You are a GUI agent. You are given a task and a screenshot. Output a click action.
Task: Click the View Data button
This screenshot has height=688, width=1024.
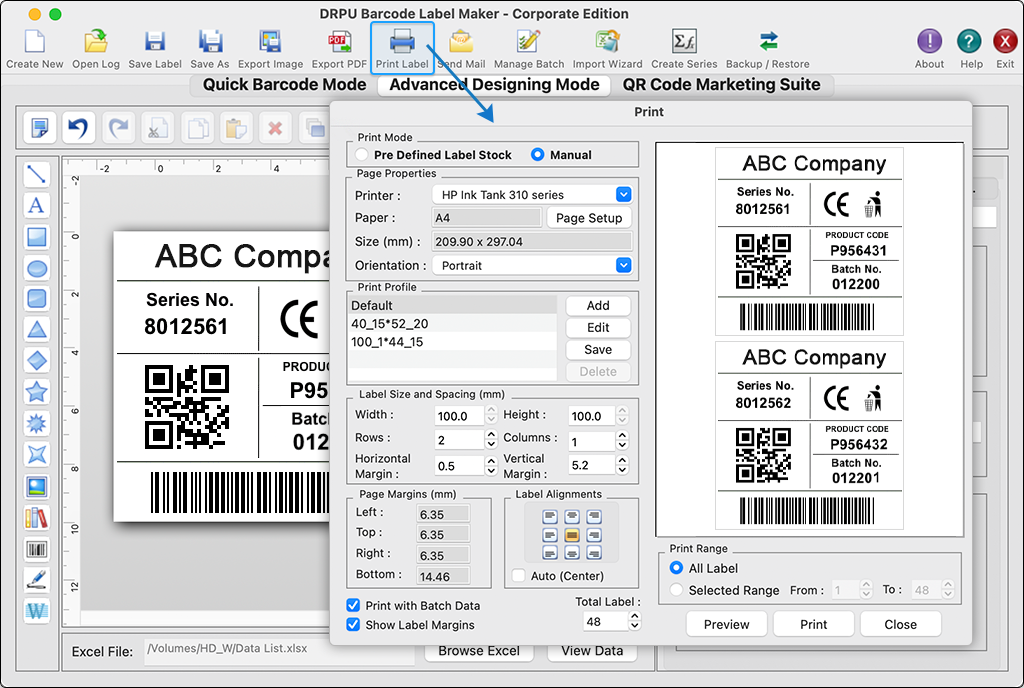coord(592,651)
